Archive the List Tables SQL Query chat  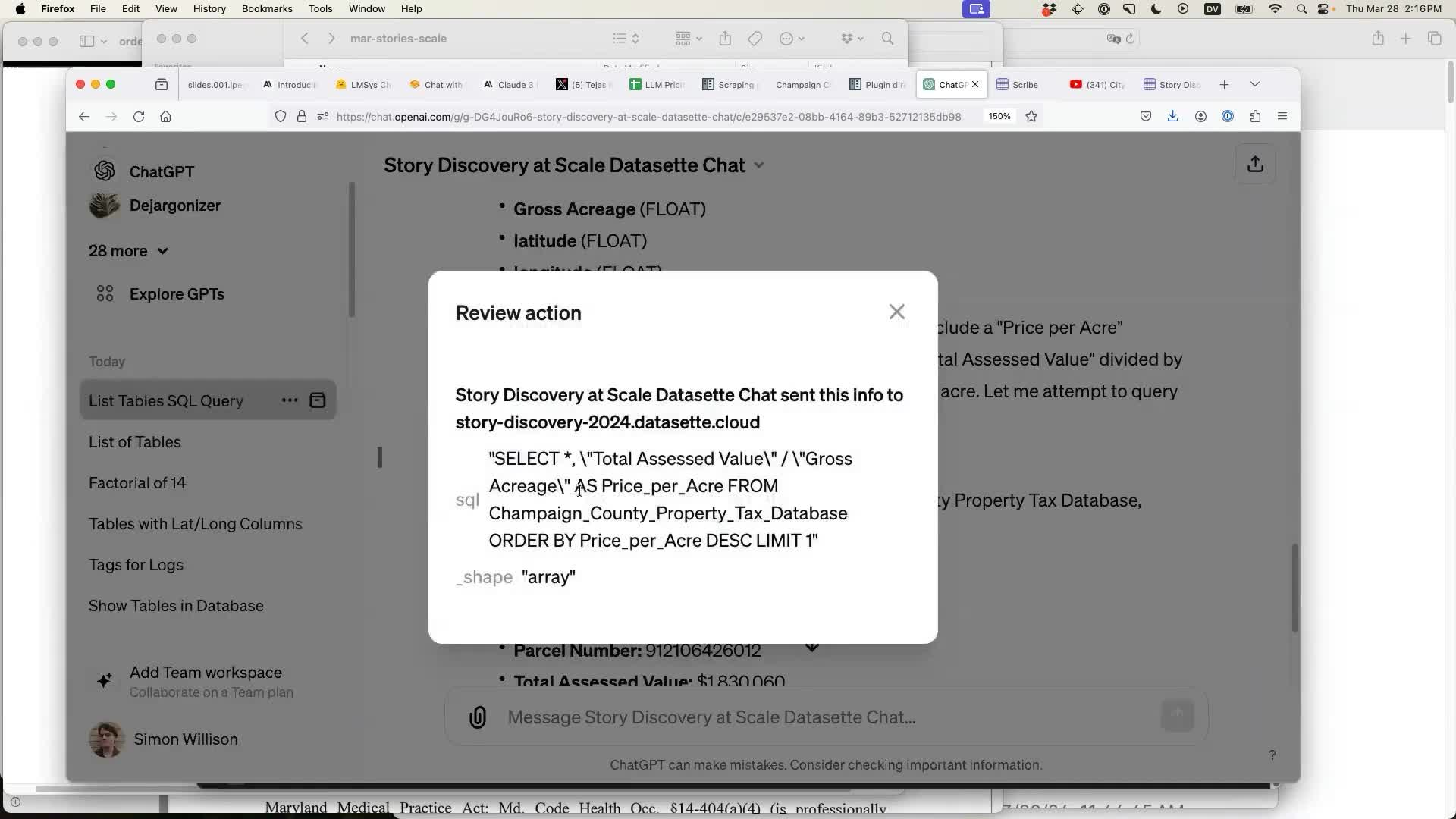pyautogui.click(x=318, y=400)
